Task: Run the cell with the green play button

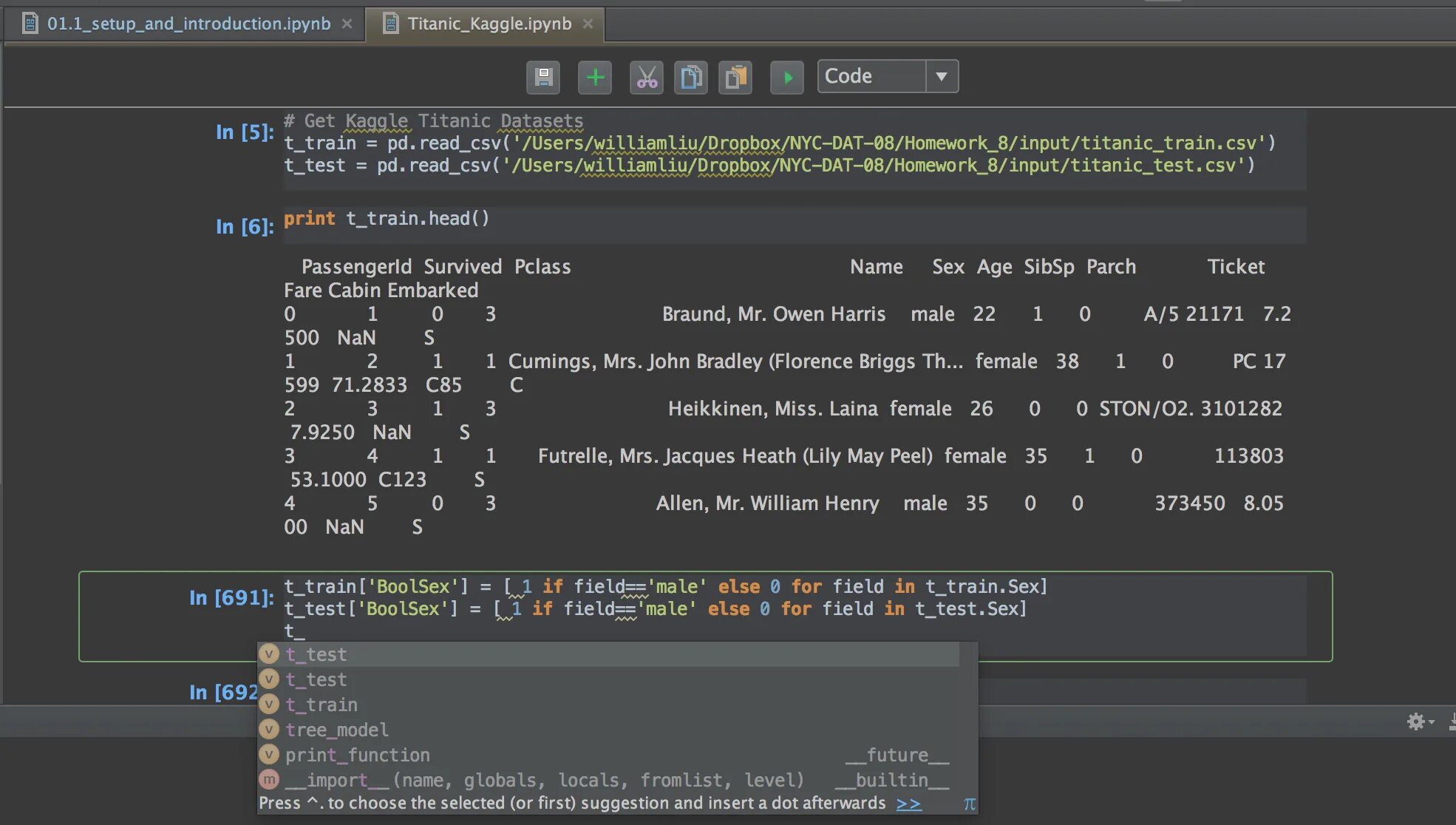Action: (x=787, y=77)
